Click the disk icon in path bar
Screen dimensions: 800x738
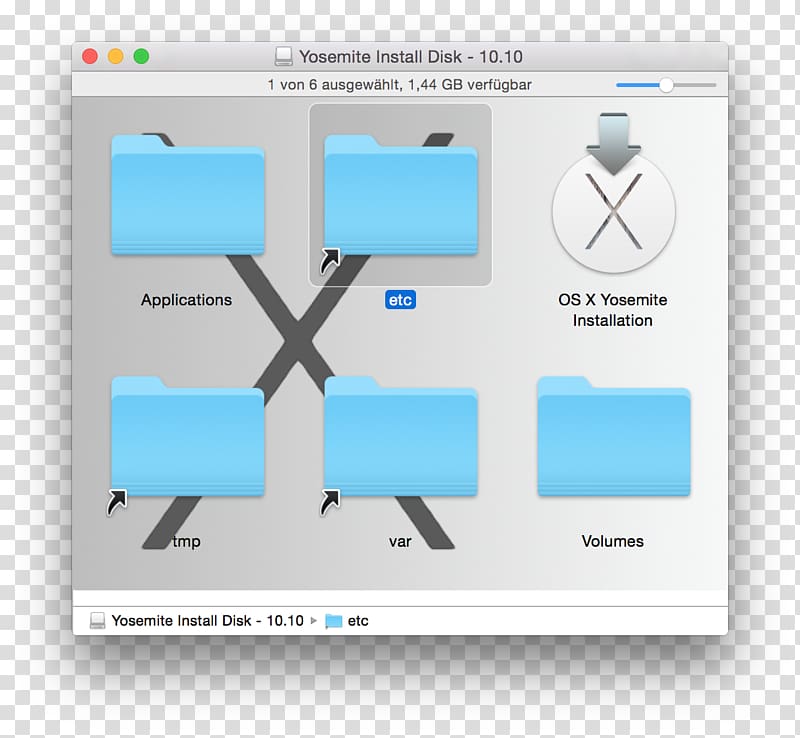tap(97, 621)
